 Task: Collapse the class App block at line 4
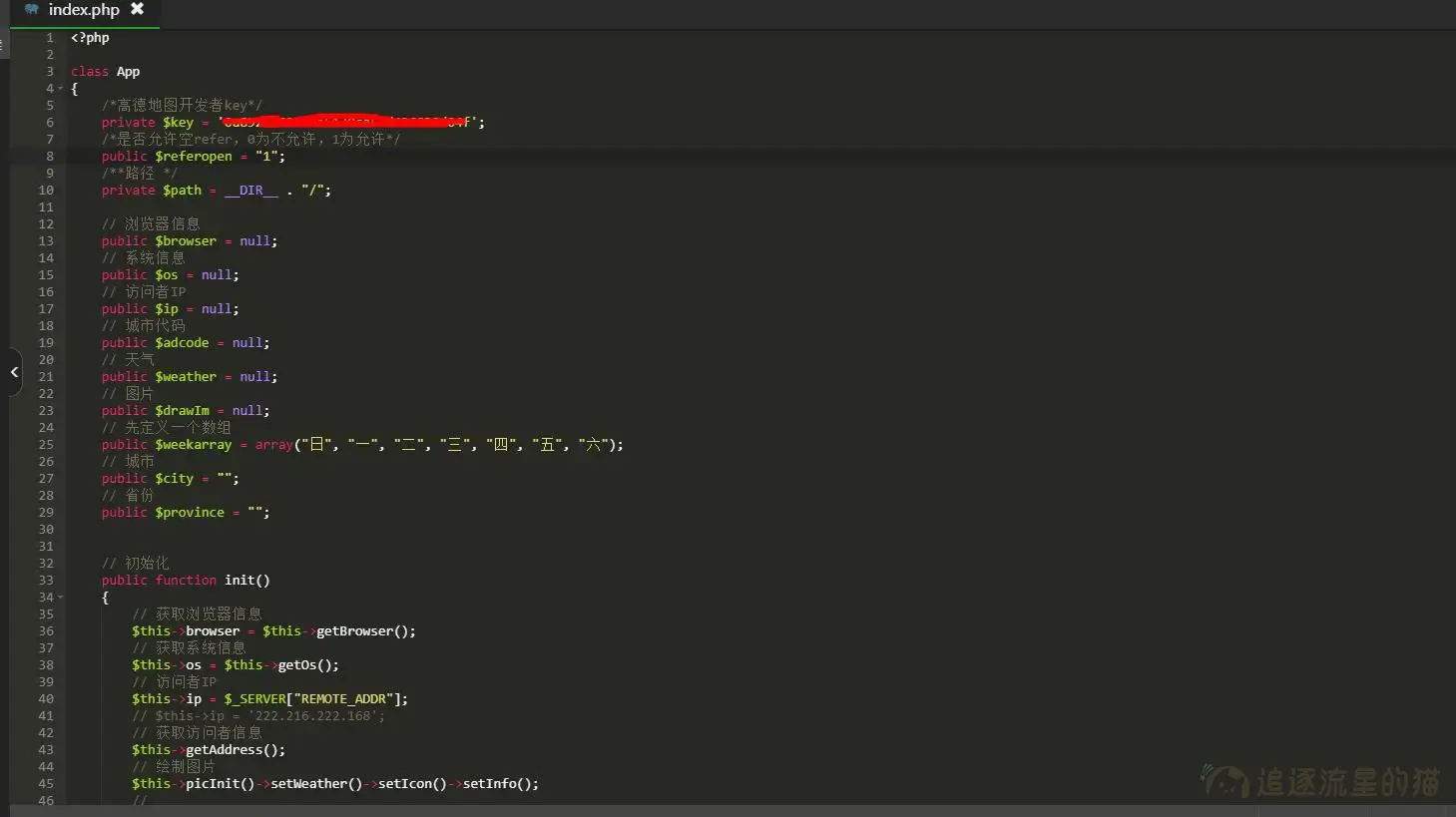60,89
